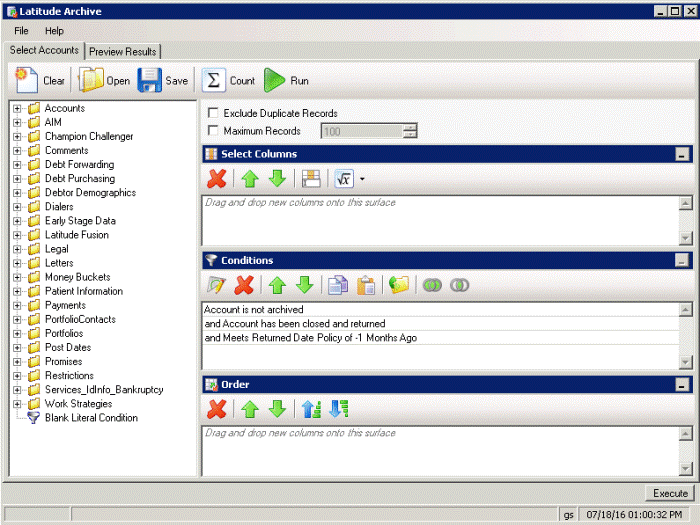The width and height of the screenshot is (700, 525).
Task: Set ascending sort with blue up arrow icon
Action: click(x=311, y=409)
